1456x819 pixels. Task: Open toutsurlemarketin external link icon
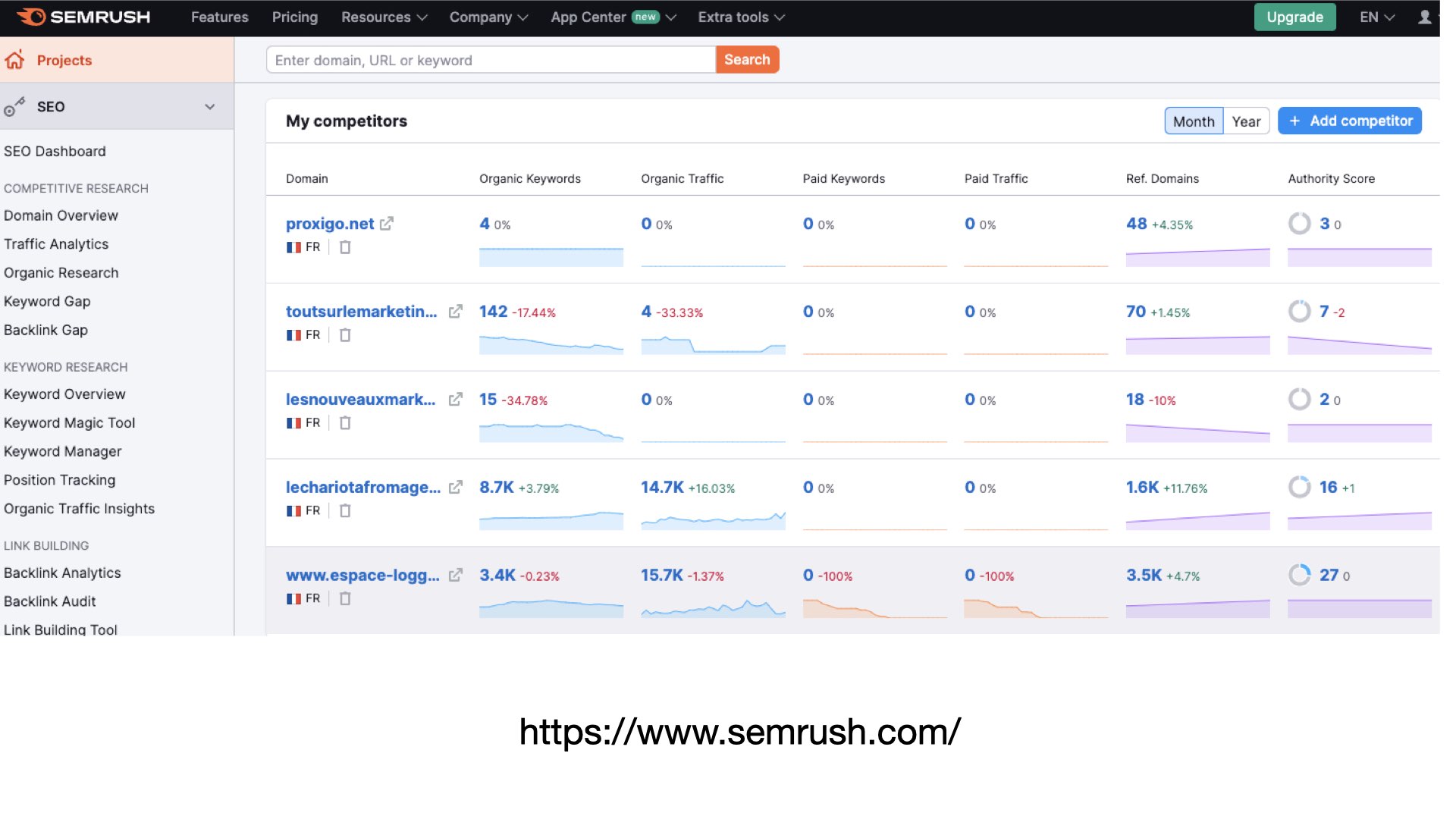[x=455, y=312]
